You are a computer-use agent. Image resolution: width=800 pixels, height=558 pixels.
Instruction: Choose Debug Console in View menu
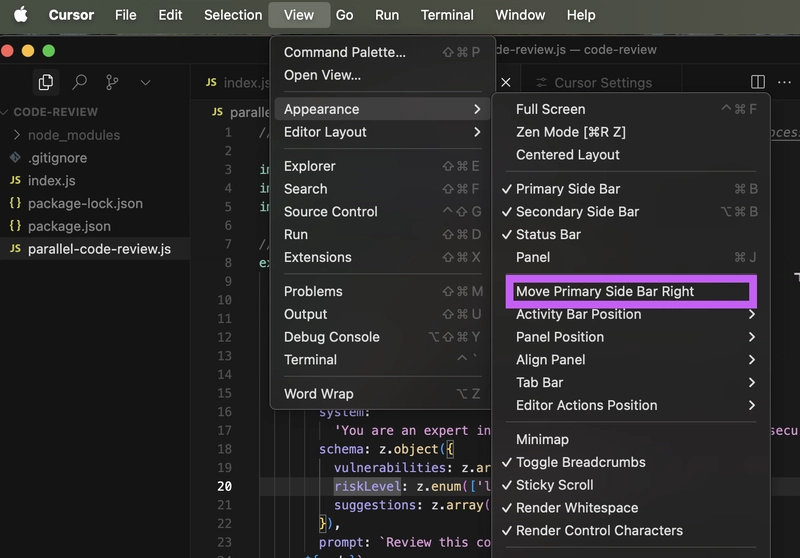tap(382, 337)
